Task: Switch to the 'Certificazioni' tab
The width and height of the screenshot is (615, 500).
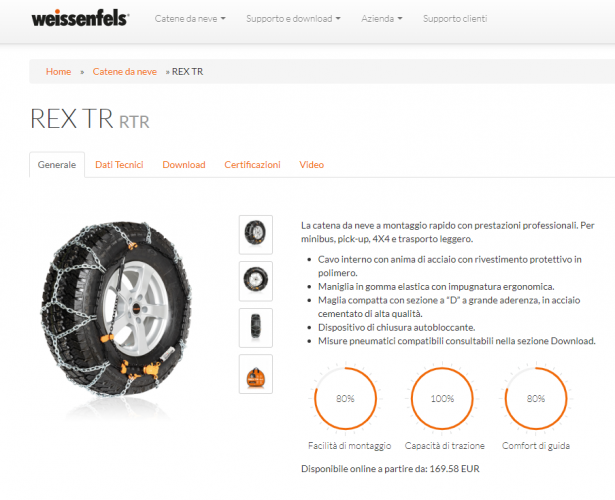Action: [252, 165]
